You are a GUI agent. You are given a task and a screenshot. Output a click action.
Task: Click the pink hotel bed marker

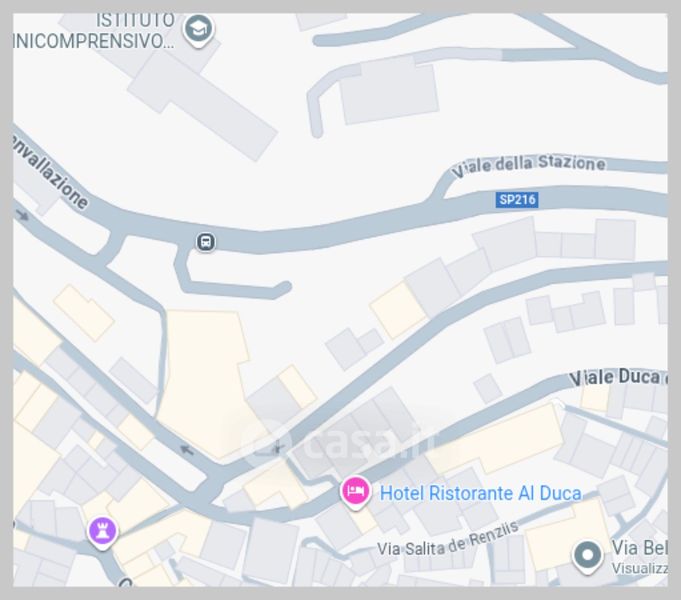point(356,492)
